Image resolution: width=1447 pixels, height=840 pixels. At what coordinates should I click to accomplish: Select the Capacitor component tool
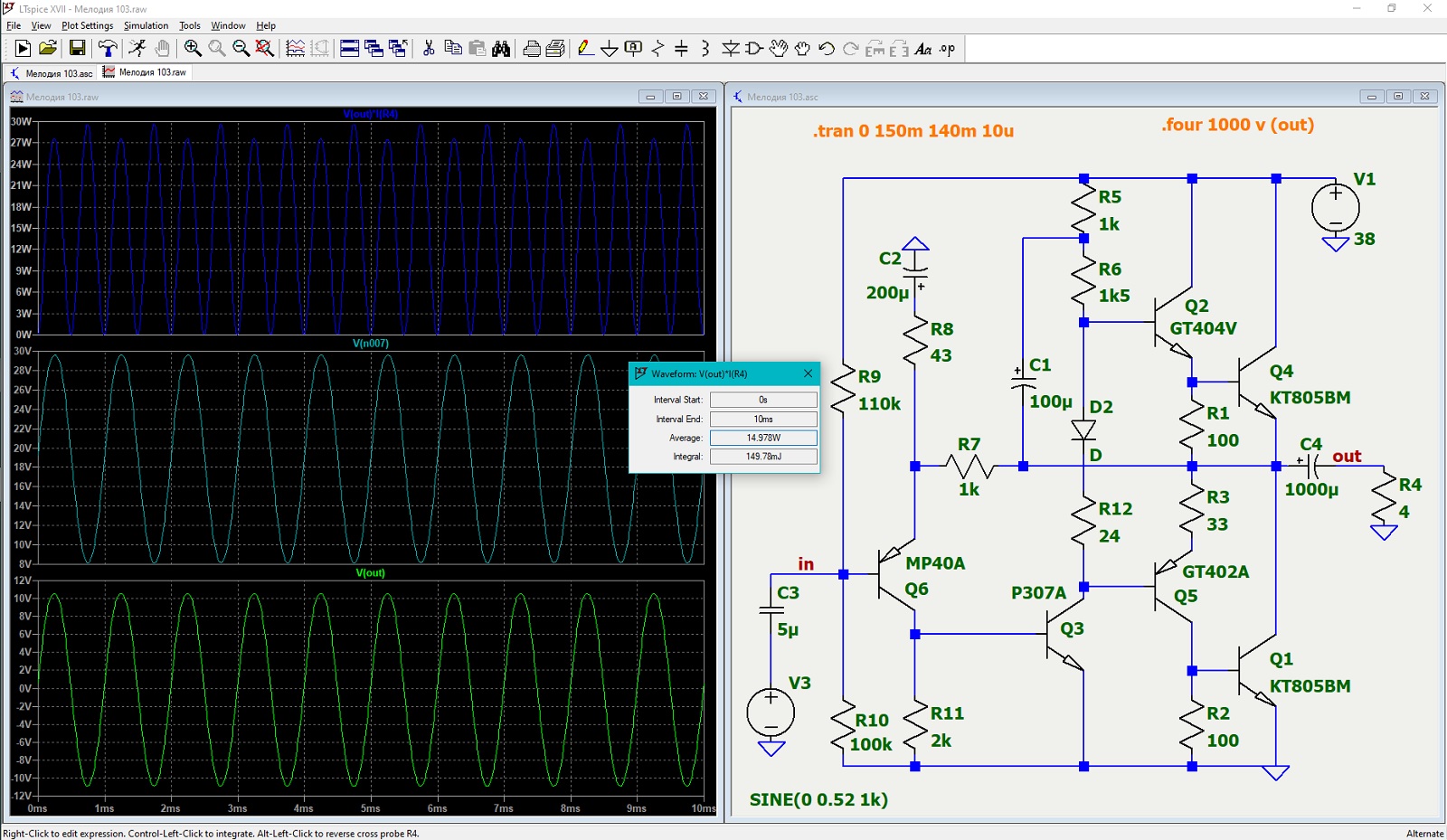pyautogui.click(x=682, y=49)
